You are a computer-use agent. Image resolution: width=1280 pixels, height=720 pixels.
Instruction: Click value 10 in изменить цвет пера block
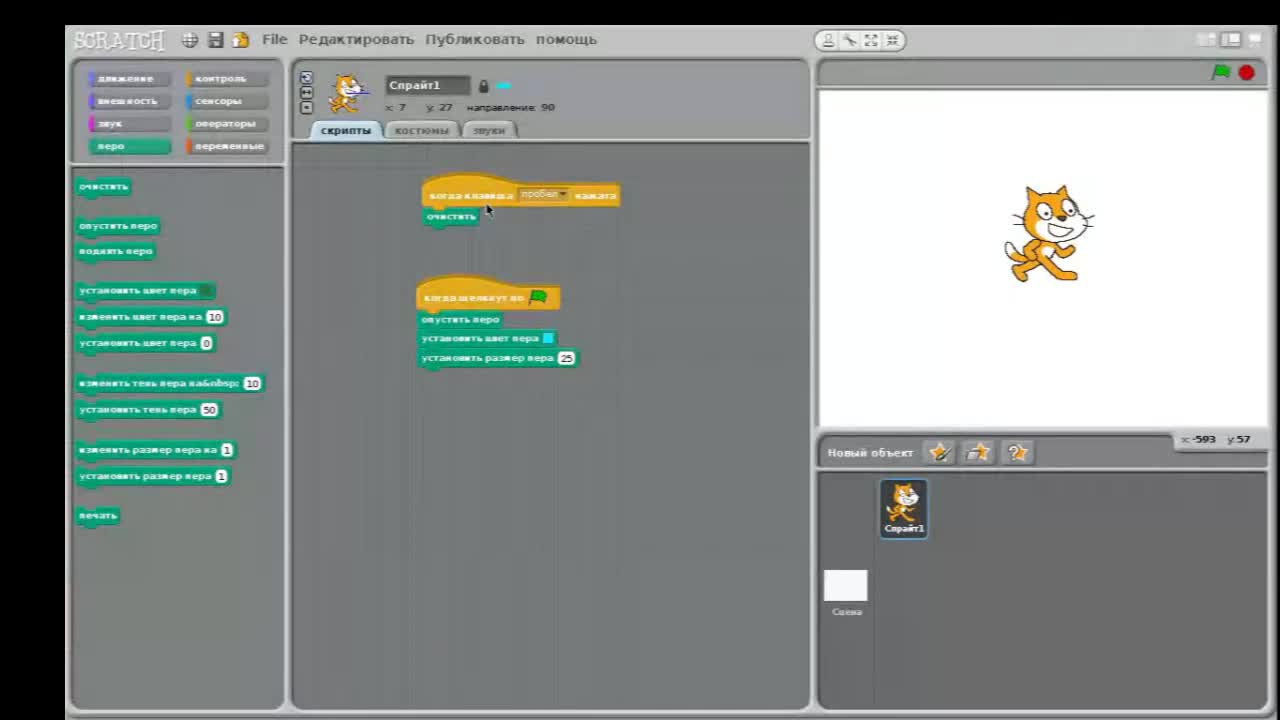pyautogui.click(x=215, y=317)
